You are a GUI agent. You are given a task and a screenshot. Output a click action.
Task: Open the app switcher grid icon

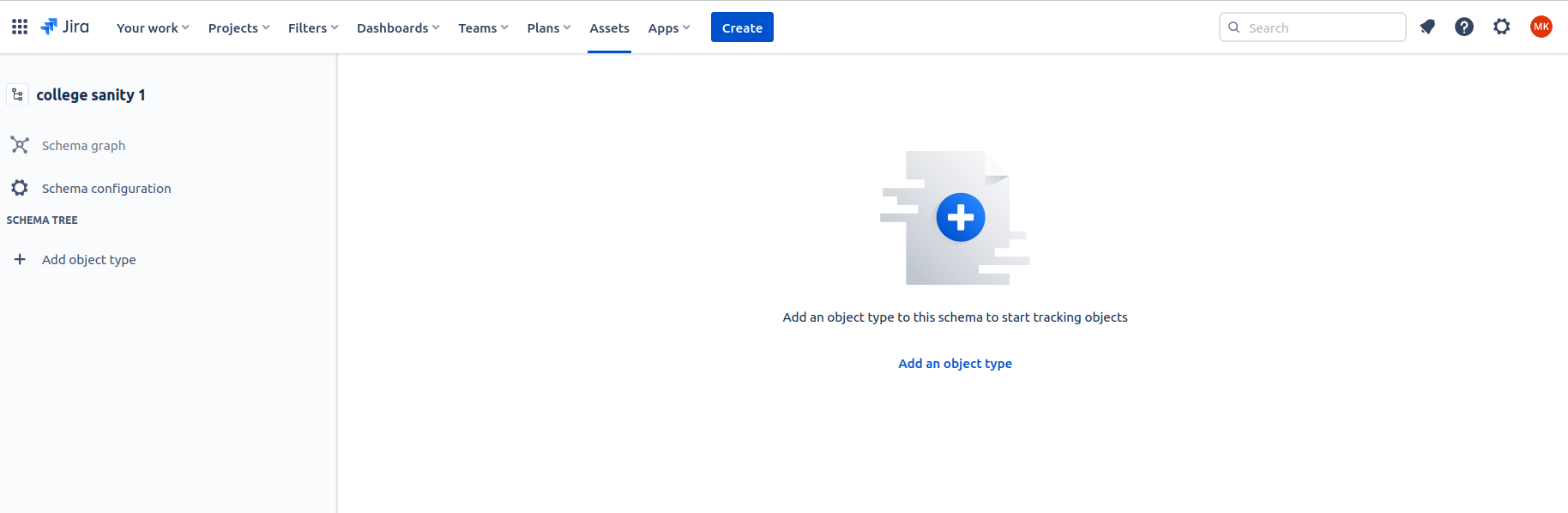click(20, 27)
